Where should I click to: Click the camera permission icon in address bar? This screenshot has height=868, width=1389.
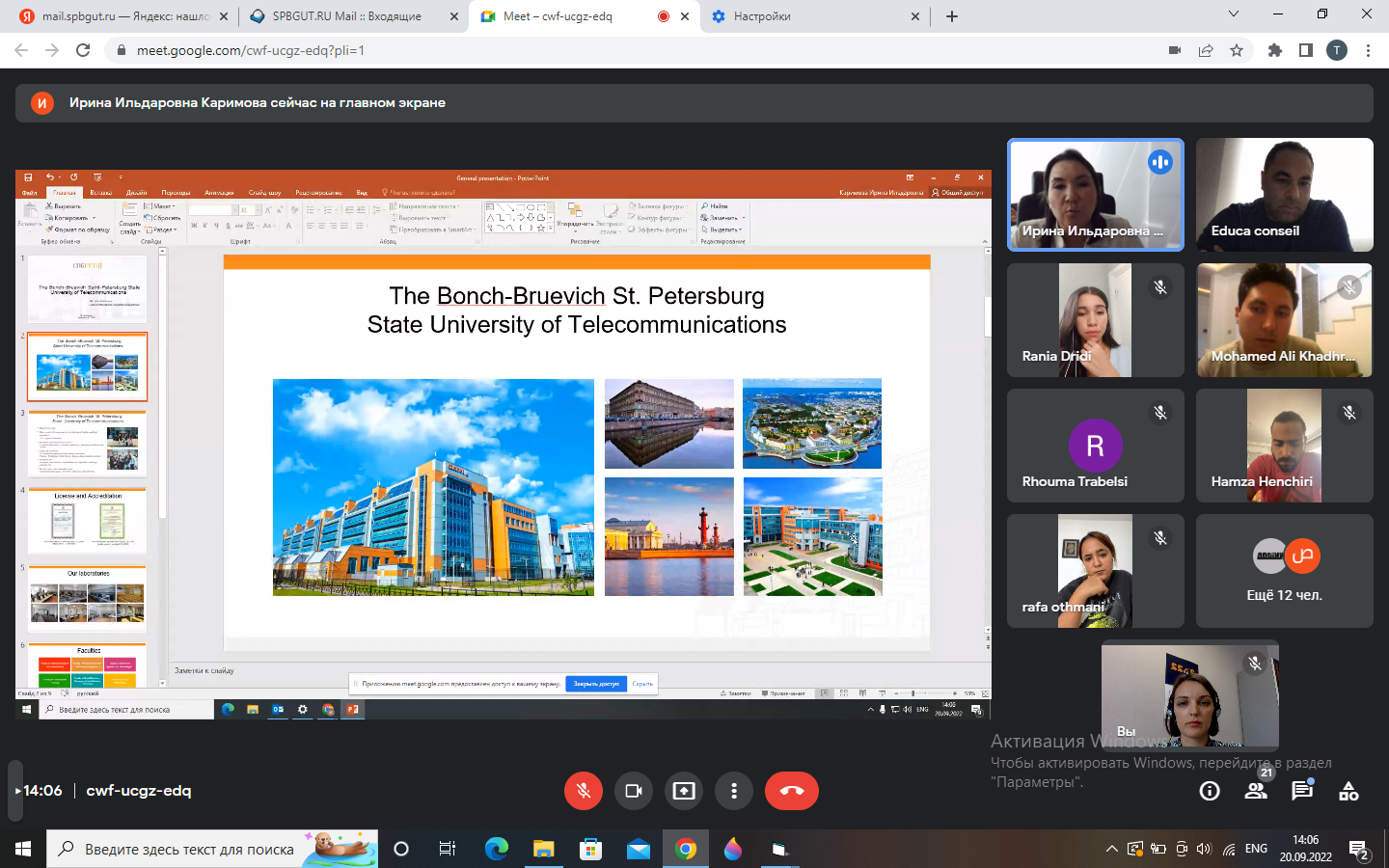click(x=1175, y=50)
